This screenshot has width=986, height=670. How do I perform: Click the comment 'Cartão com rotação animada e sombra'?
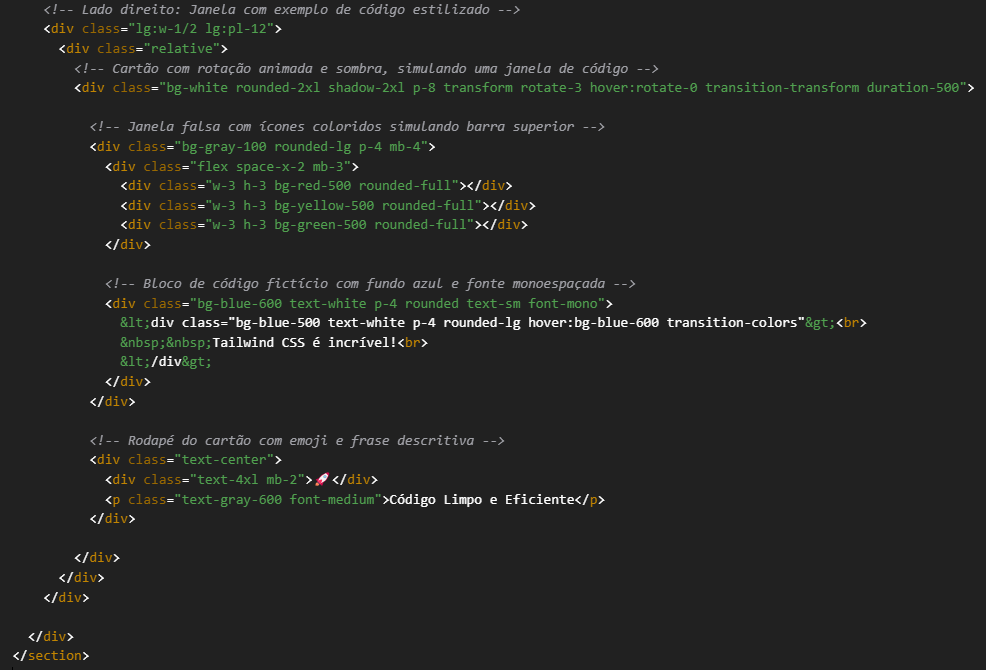(366, 68)
